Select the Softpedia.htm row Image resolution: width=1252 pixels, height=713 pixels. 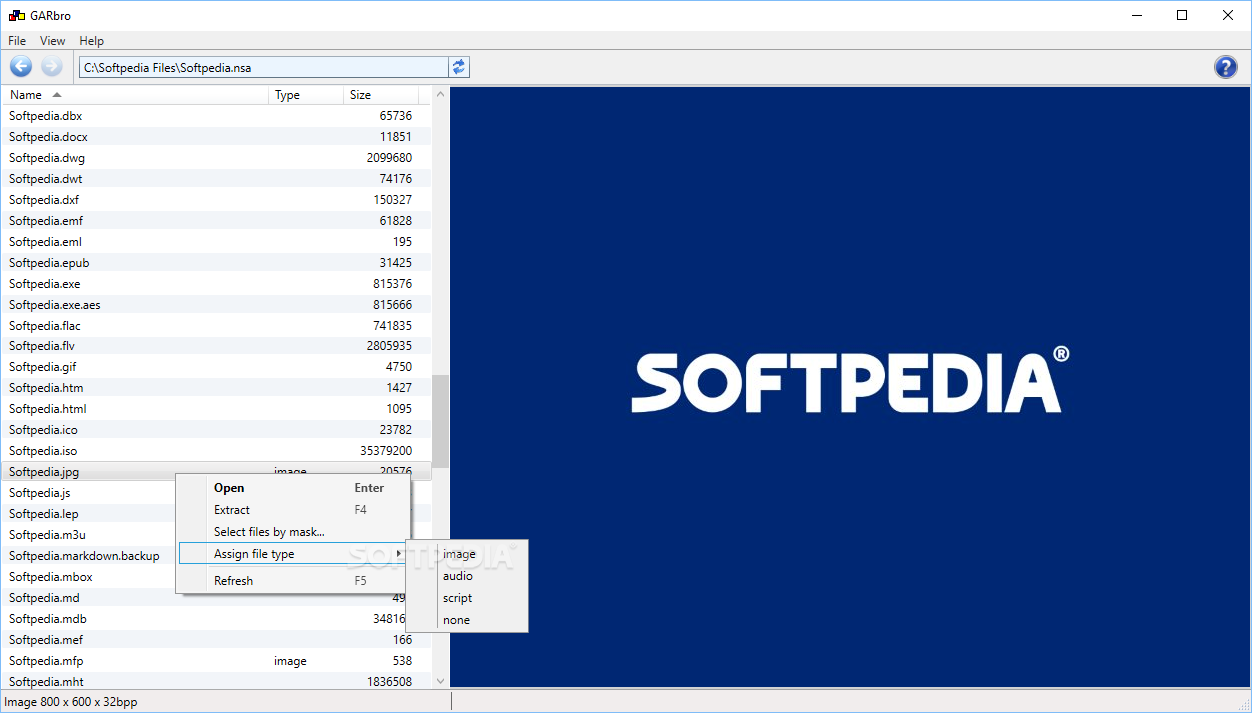click(x=217, y=388)
